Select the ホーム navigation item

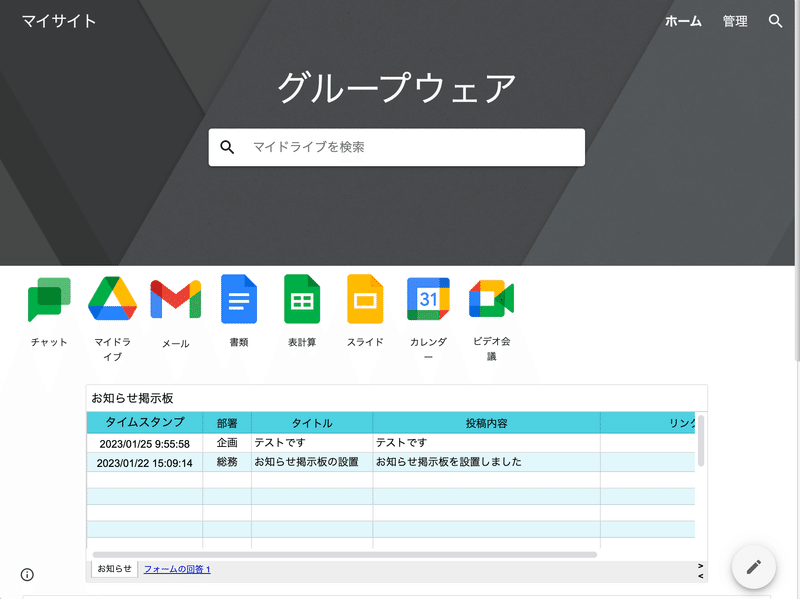pyautogui.click(x=684, y=20)
